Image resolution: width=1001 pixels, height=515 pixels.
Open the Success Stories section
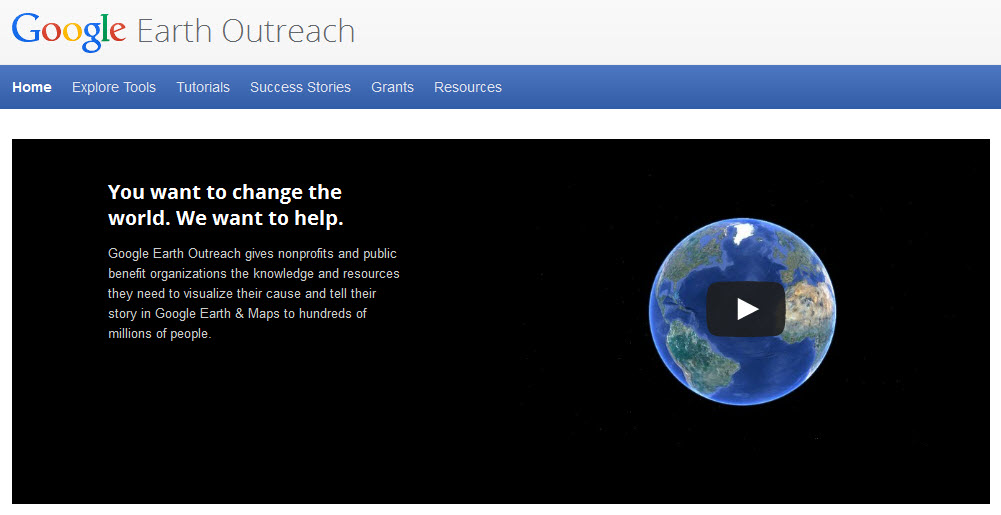point(300,87)
